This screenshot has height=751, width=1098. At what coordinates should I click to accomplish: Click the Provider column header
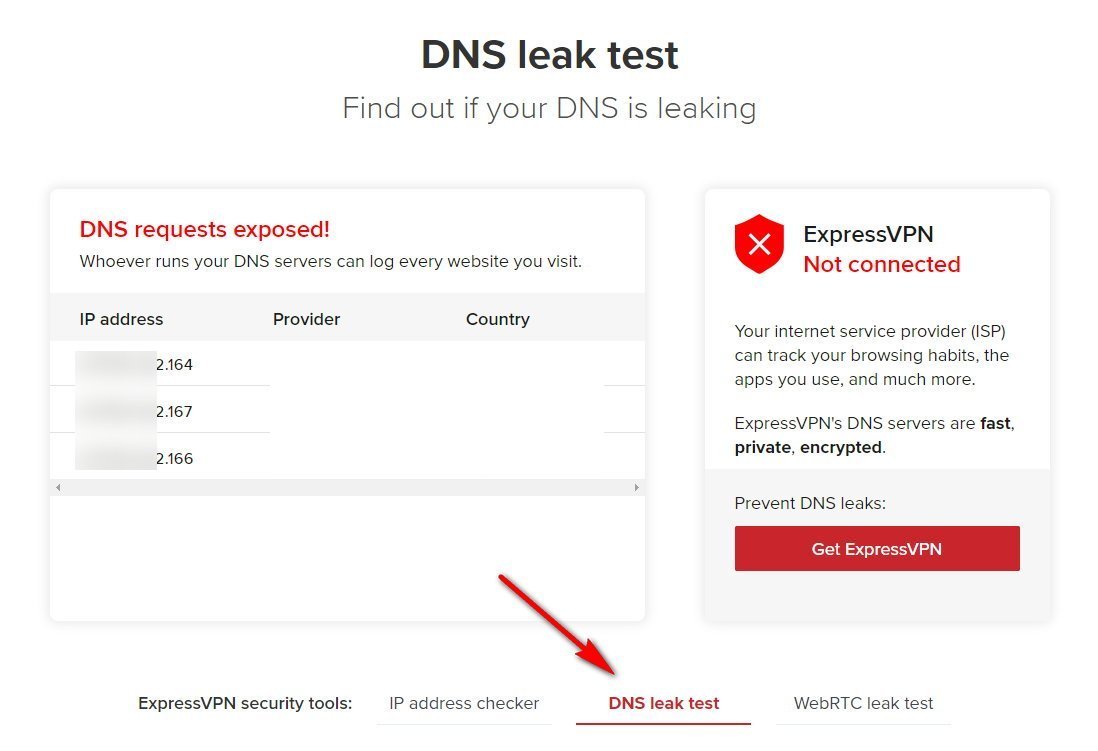(x=306, y=319)
